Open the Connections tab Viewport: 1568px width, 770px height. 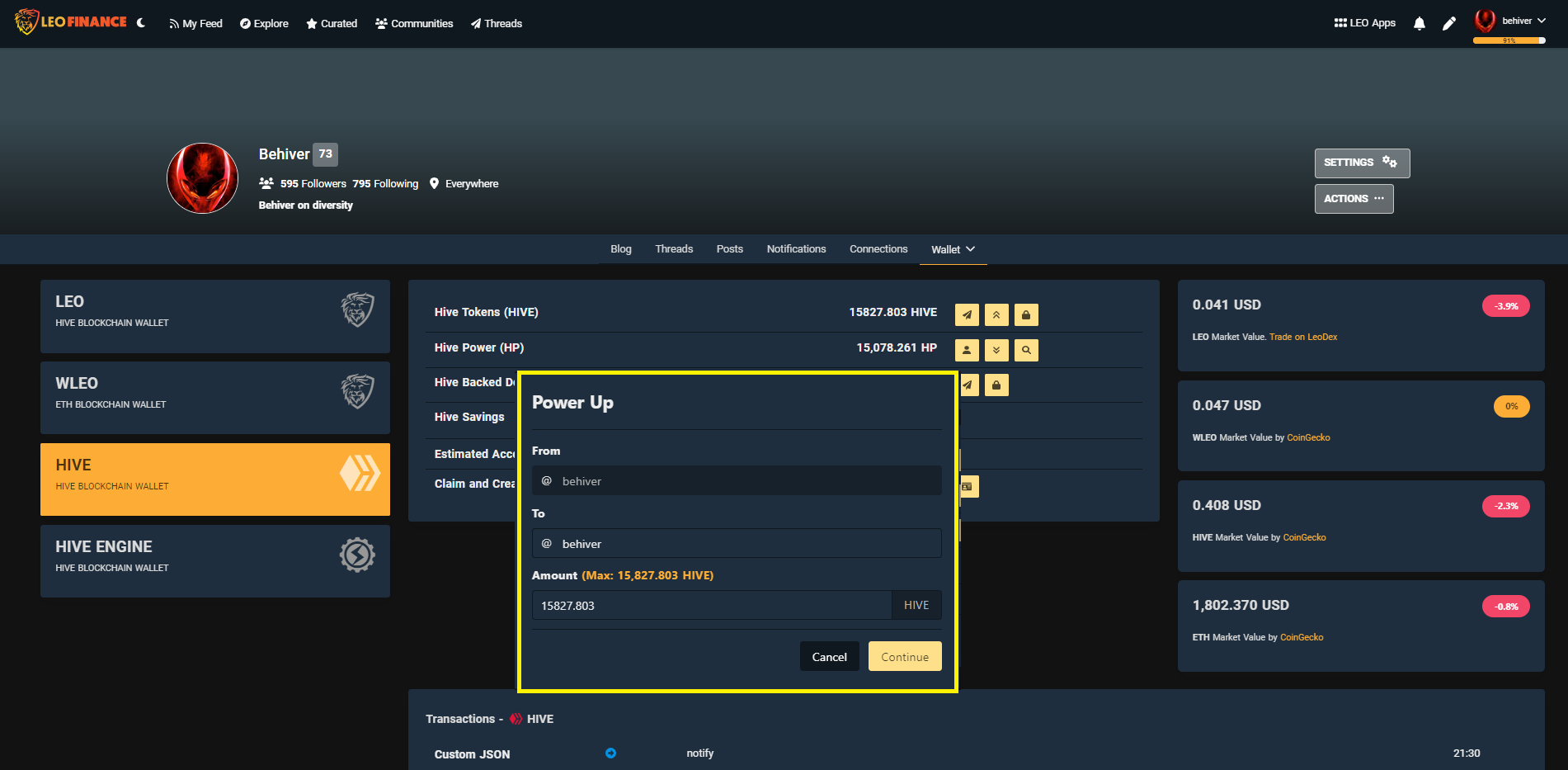[878, 249]
